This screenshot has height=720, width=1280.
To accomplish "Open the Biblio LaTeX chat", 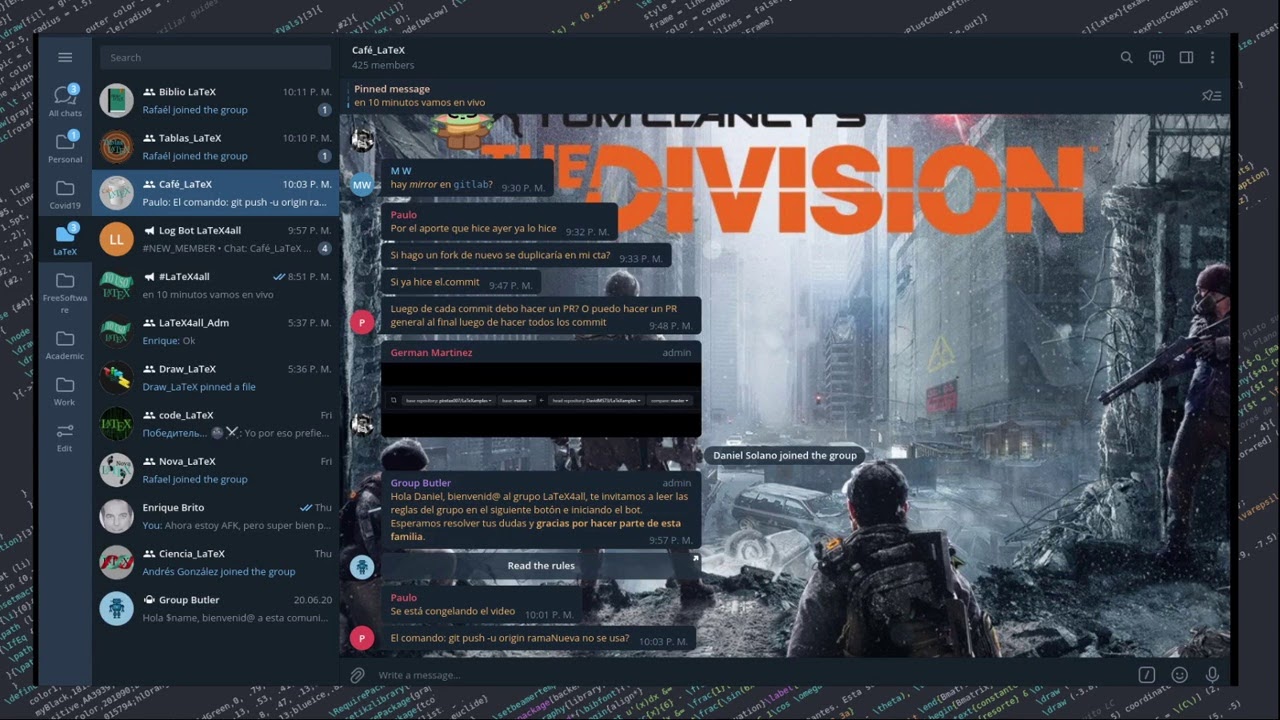I will pos(216,101).
